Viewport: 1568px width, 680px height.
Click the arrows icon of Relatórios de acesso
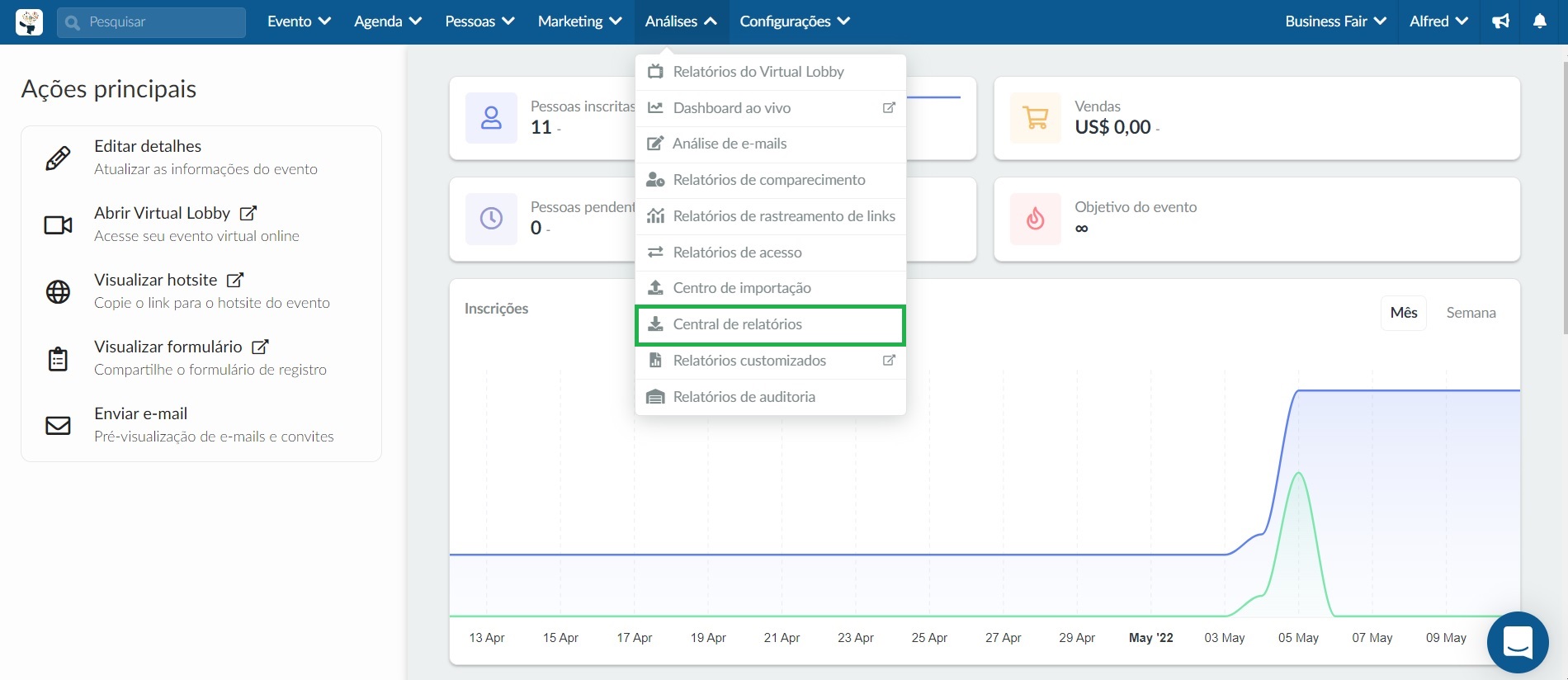(x=655, y=252)
